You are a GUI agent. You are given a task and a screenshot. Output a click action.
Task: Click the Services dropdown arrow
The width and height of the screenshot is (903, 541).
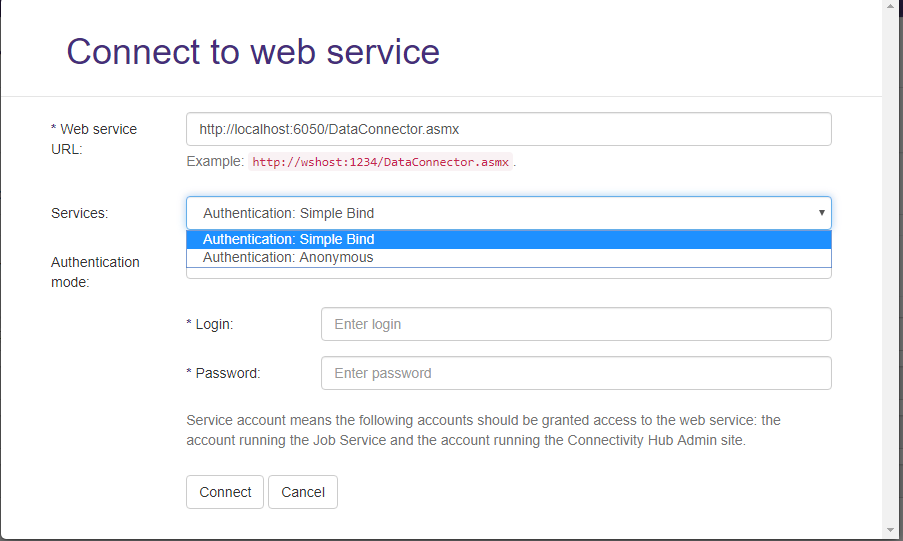tap(821, 213)
